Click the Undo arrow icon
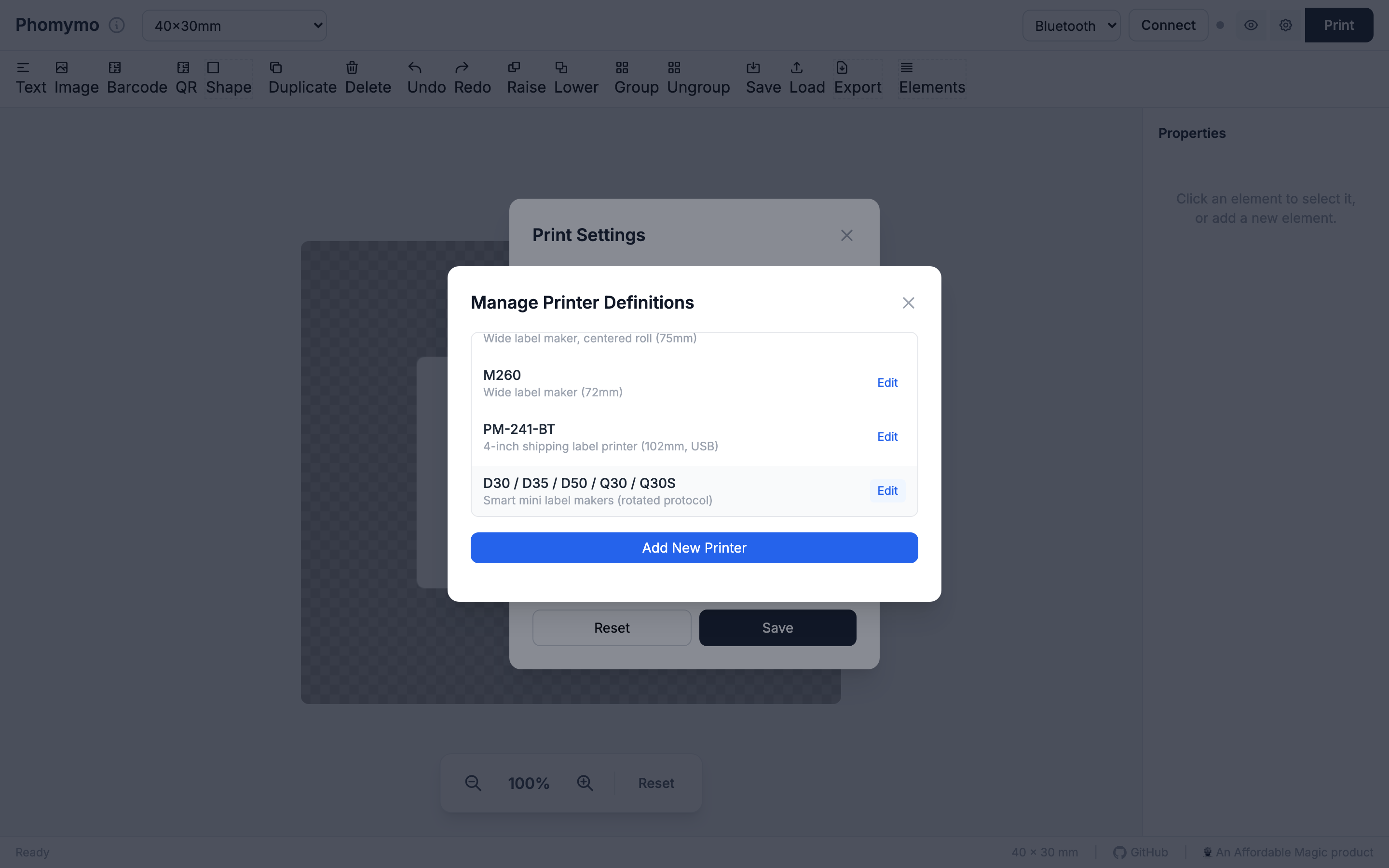The height and width of the screenshot is (868, 1389). point(414,68)
